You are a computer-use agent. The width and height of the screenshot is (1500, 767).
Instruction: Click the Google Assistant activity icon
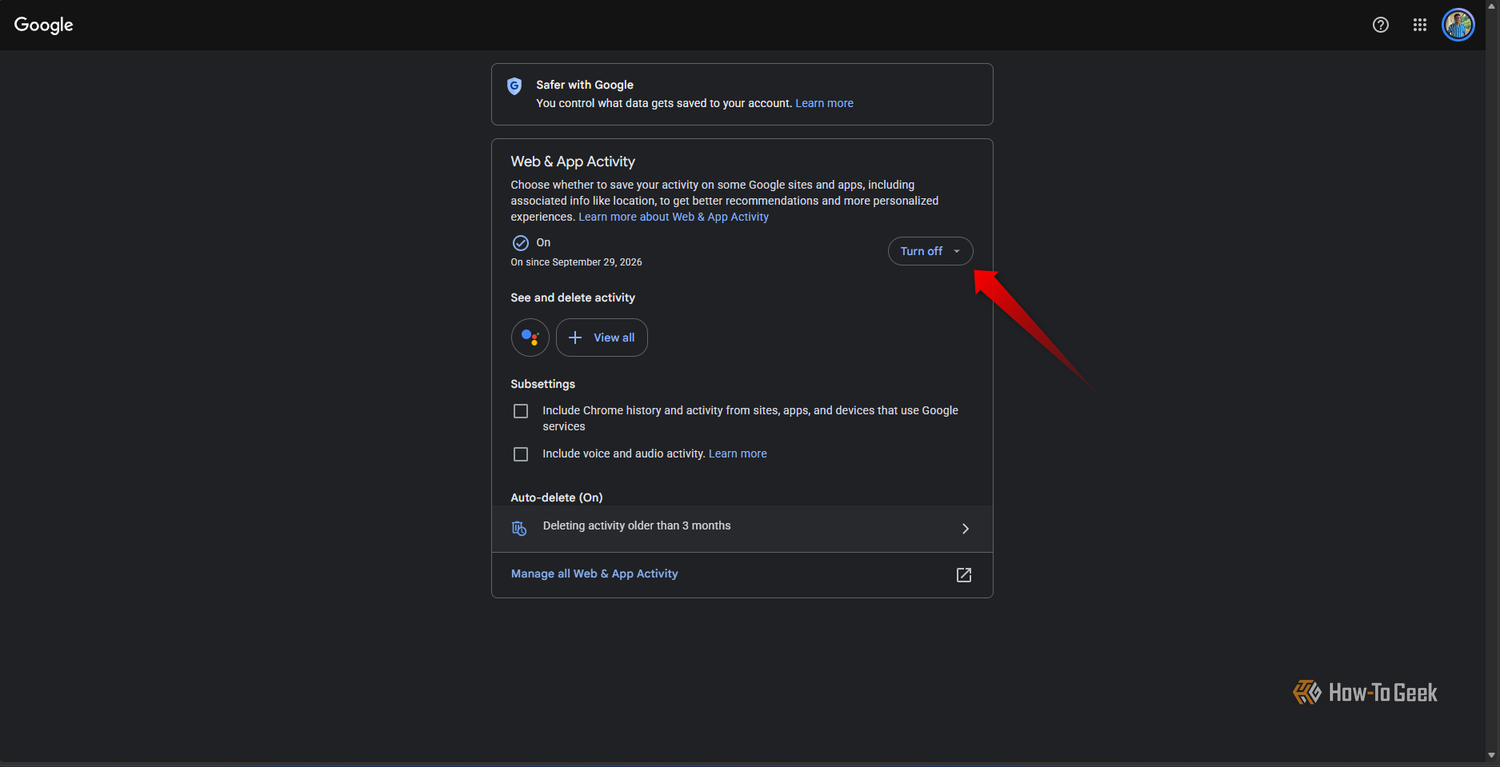pos(530,338)
